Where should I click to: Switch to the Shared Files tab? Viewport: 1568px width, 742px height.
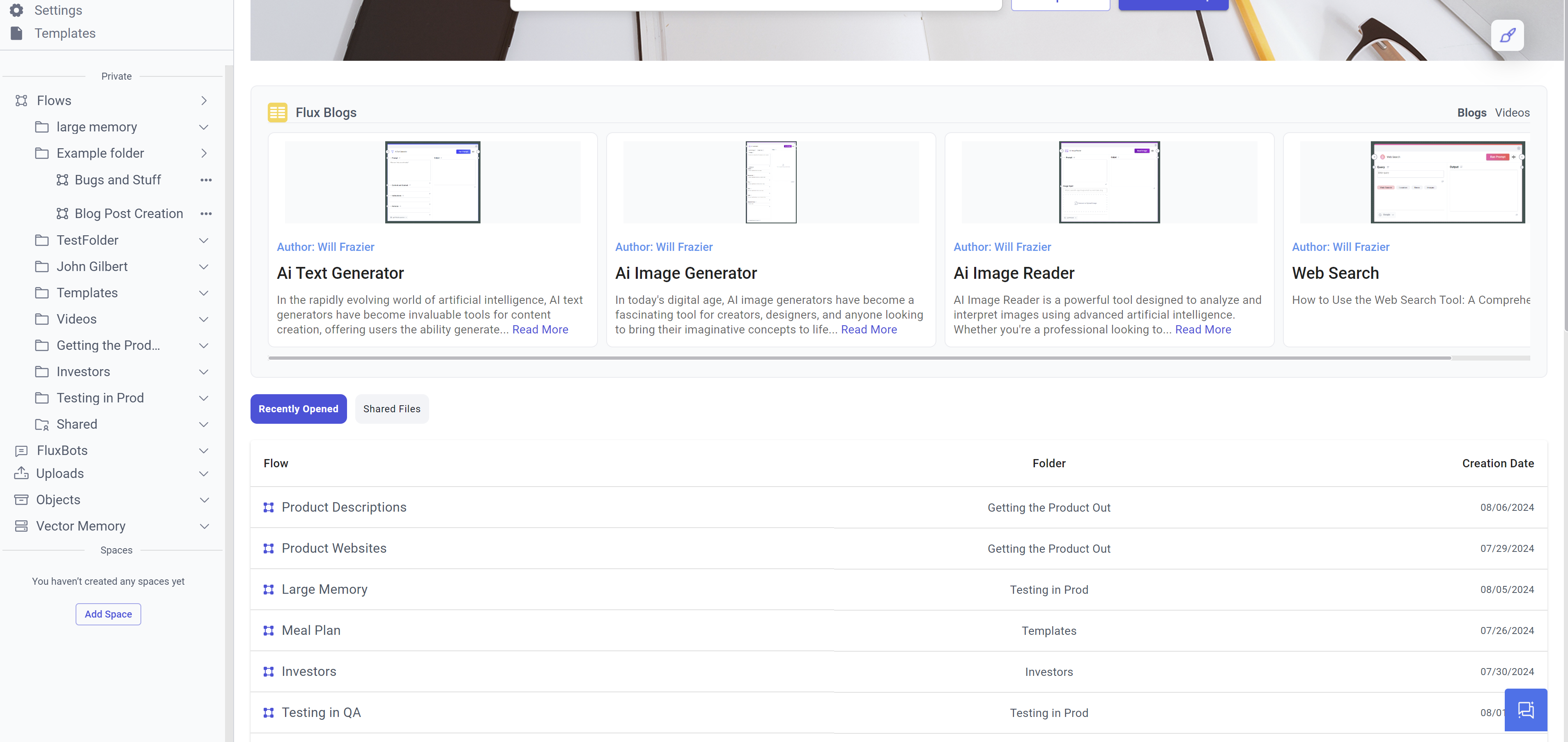click(x=391, y=409)
